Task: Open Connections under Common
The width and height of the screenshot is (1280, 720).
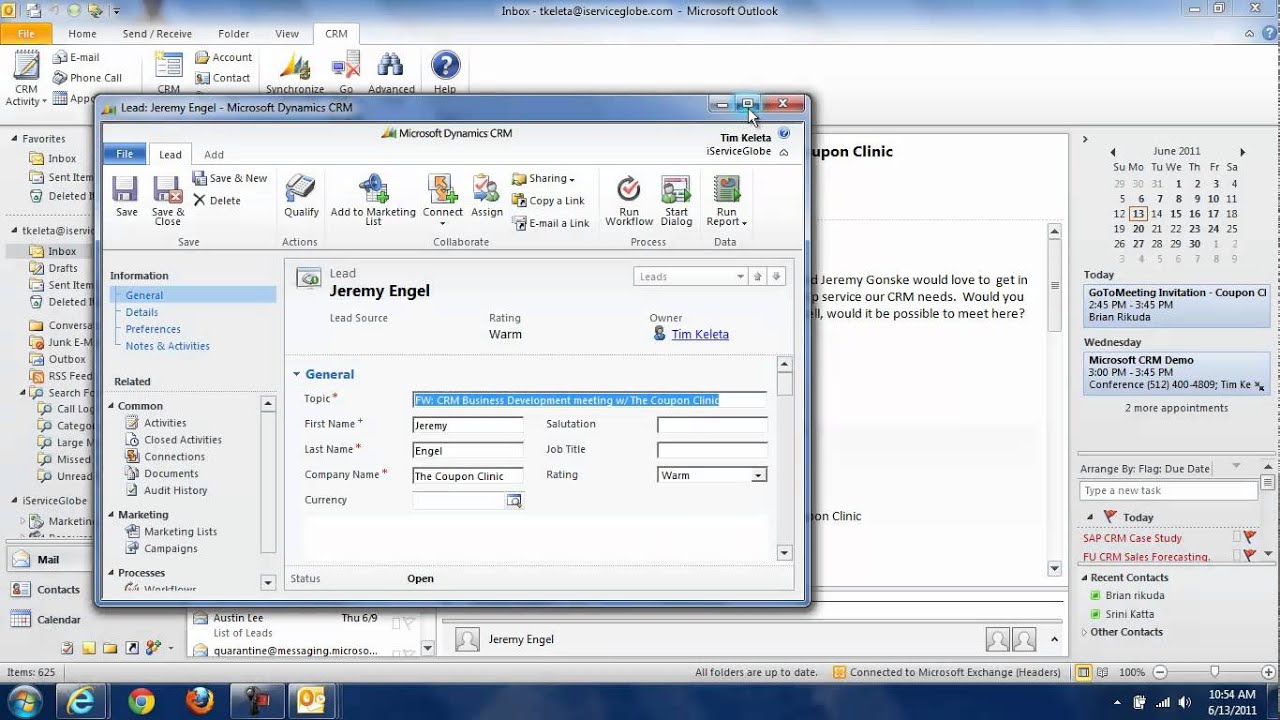Action: click(174, 457)
